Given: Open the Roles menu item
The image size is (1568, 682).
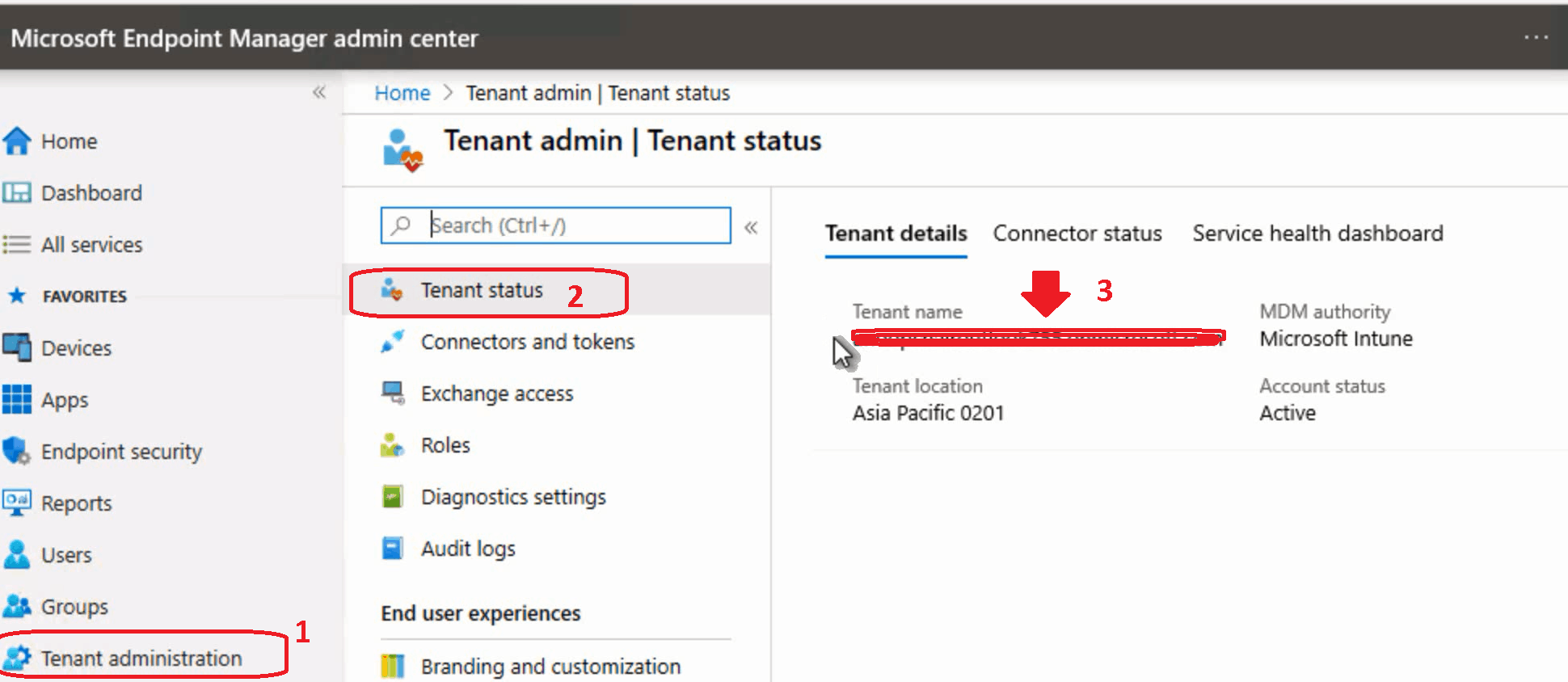Looking at the screenshot, I should [x=445, y=445].
